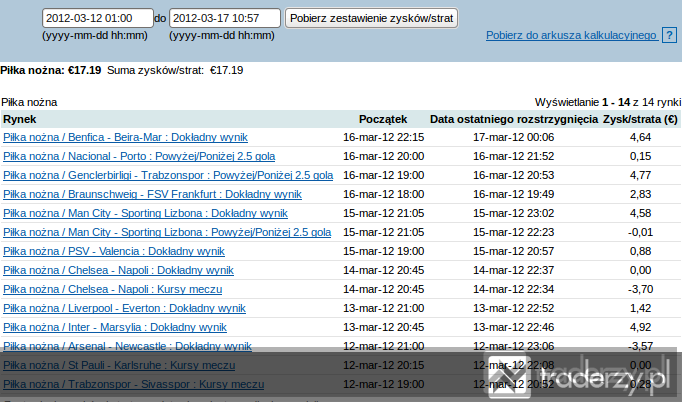Viewport: 682px width, 402px height.
Task: Open Chelsea - Napoli Kursy meczu link
Action: (113, 289)
